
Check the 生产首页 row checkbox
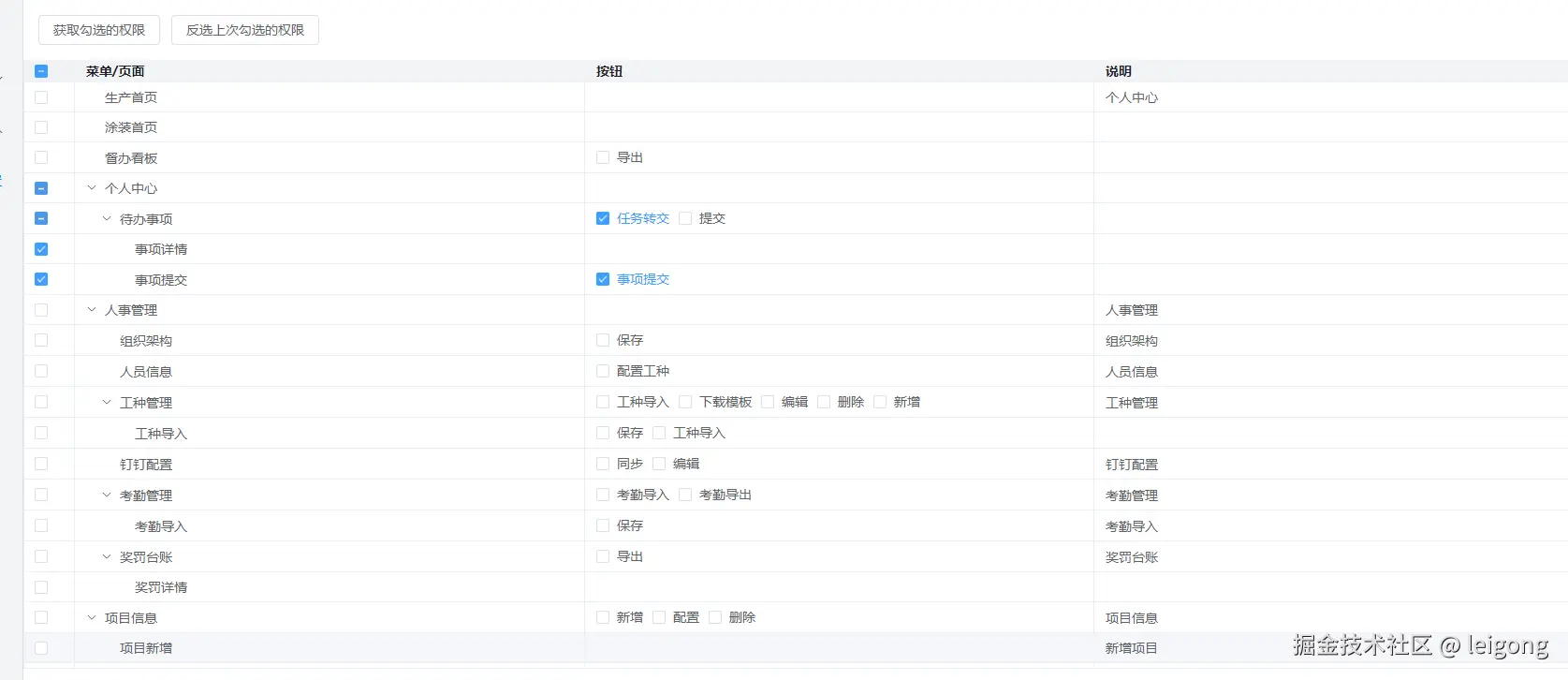pyautogui.click(x=41, y=97)
